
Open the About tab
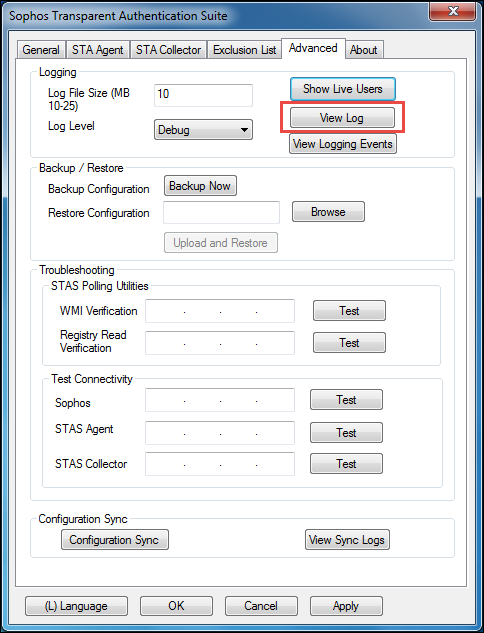[x=363, y=50]
